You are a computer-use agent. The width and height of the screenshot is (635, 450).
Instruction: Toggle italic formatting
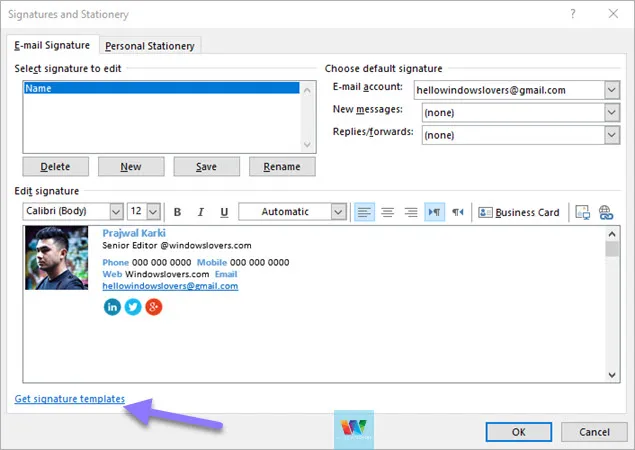tap(200, 212)
